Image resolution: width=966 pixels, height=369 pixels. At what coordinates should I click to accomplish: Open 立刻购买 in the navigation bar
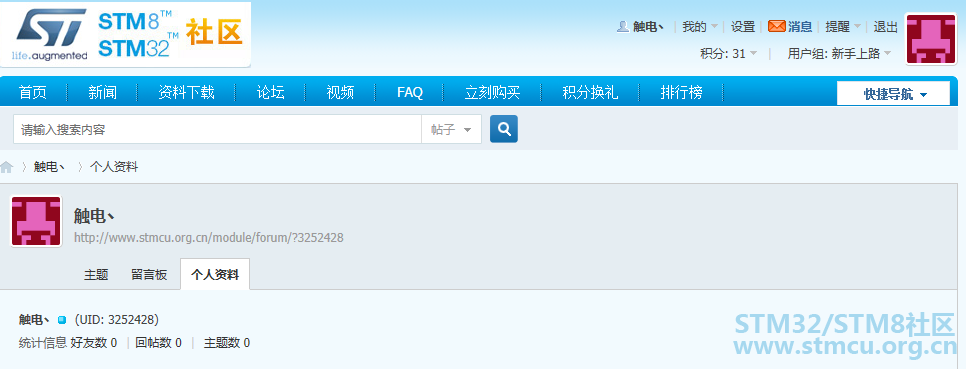492,93
